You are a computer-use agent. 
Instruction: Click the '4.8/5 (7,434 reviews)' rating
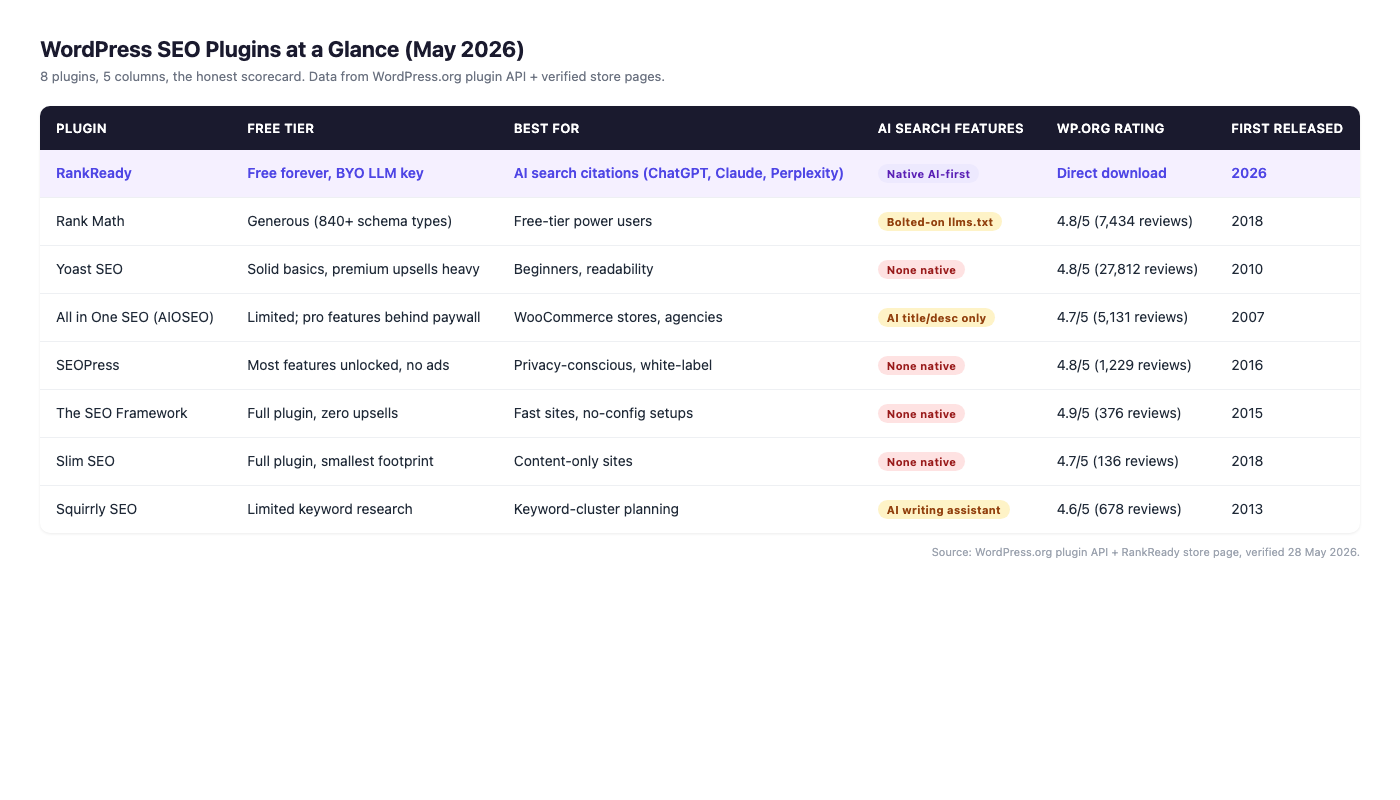click(1124, 221)
